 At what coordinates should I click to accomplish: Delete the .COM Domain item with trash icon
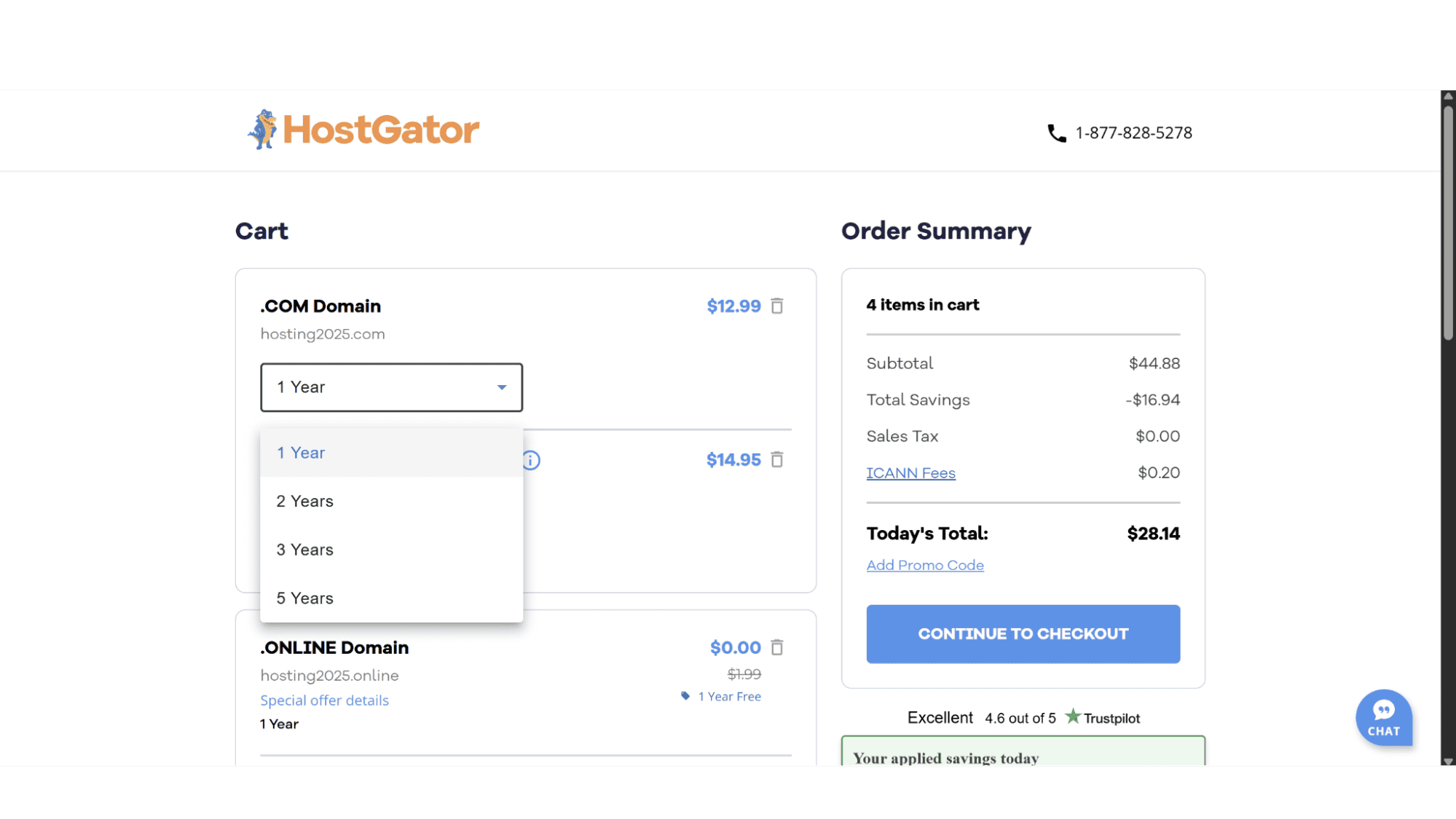(777, 306)
